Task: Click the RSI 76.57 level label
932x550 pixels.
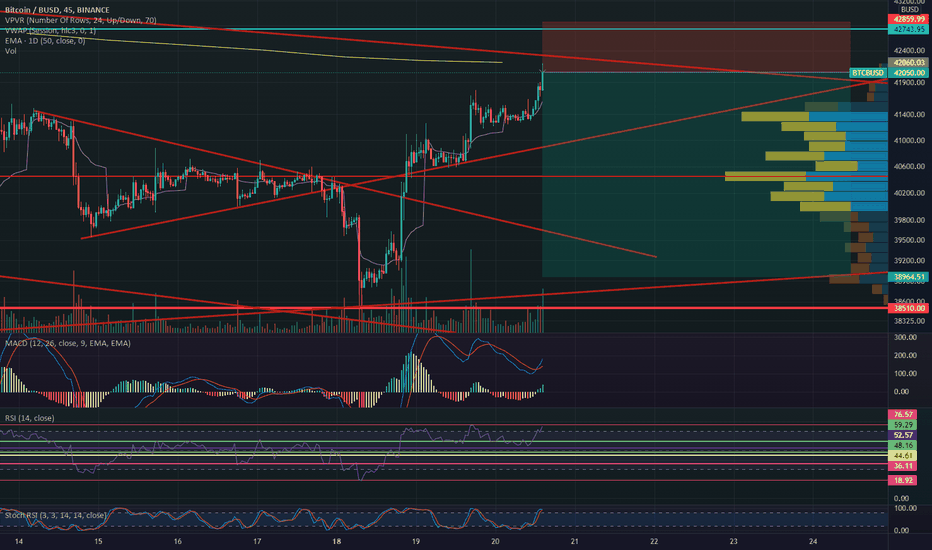Action: coord(902,414)
